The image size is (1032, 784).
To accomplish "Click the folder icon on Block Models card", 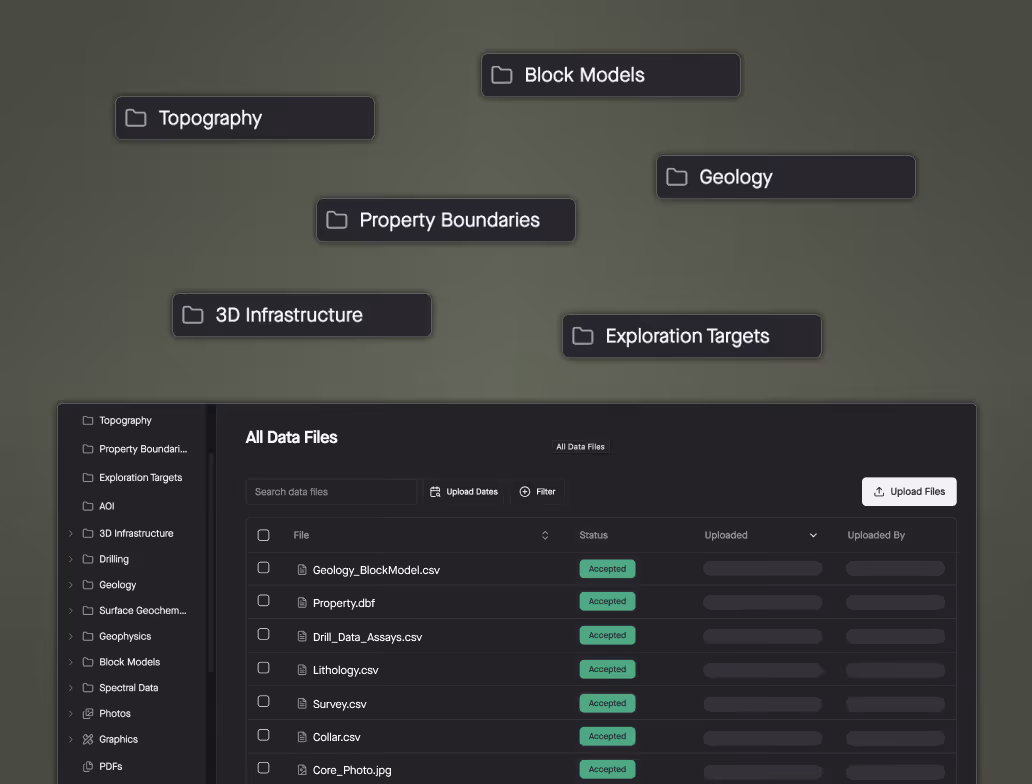I will point(502,75).
